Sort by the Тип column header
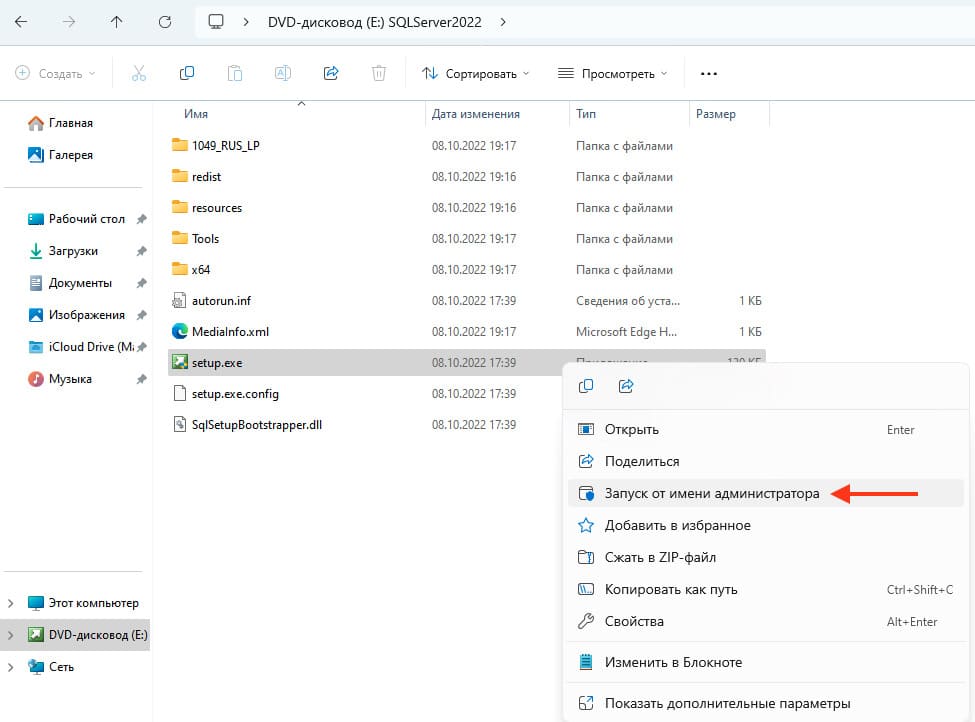 586,114
